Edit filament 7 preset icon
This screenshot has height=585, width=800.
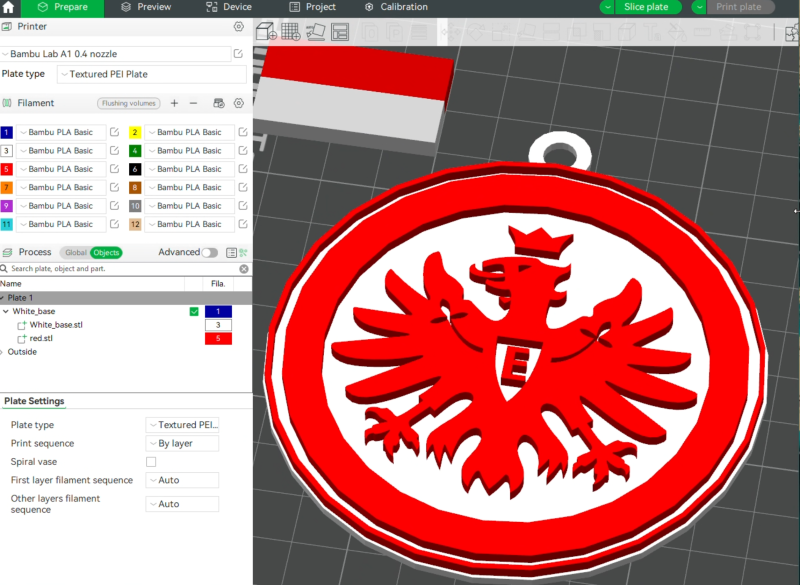(114, 187)
